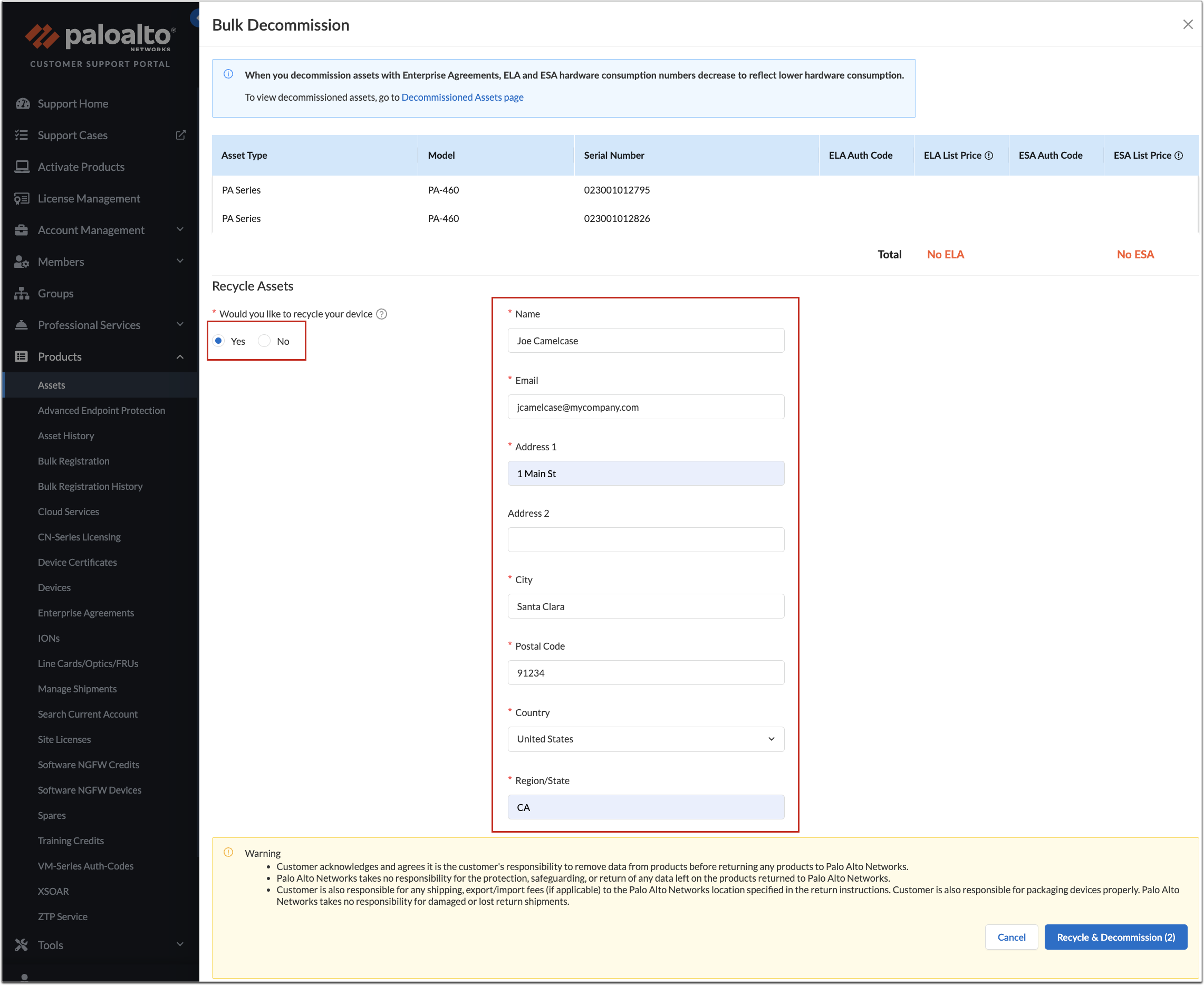Screen dimensions: 1204x985
Task: Open the Country dropdown
Action: coord(646,739)
